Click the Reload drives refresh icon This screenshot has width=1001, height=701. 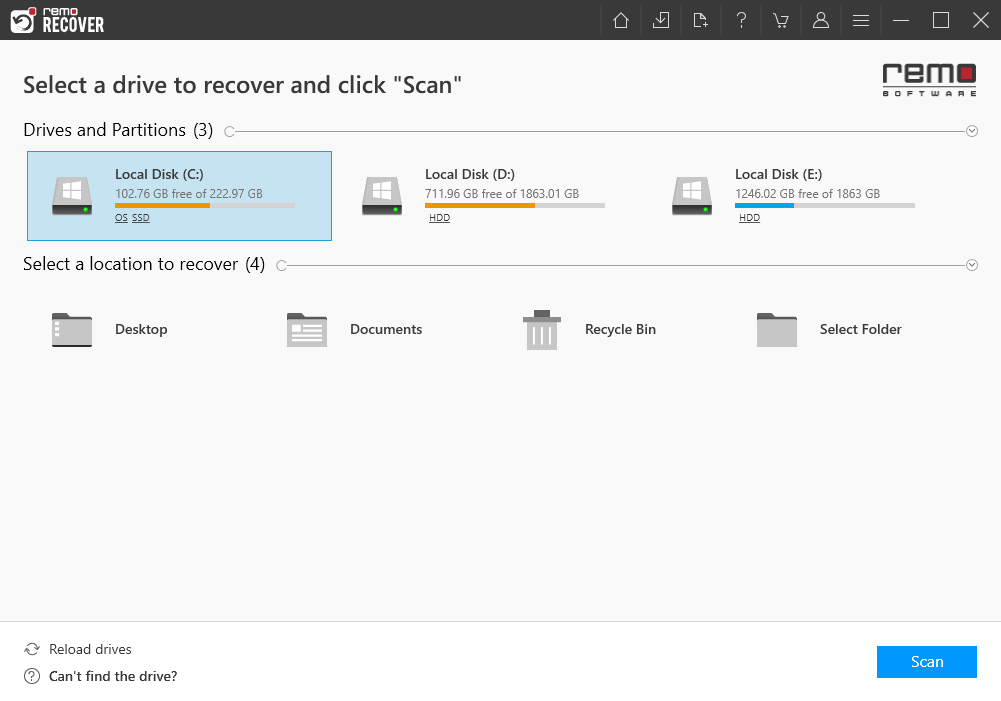point(31,649)
